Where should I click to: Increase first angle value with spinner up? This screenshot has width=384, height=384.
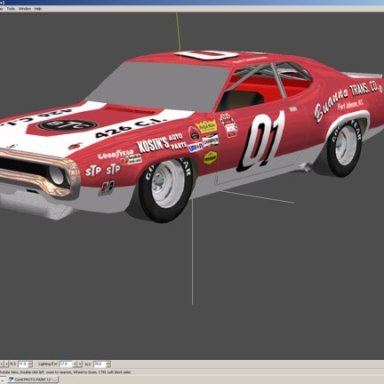tap(31, 362)
